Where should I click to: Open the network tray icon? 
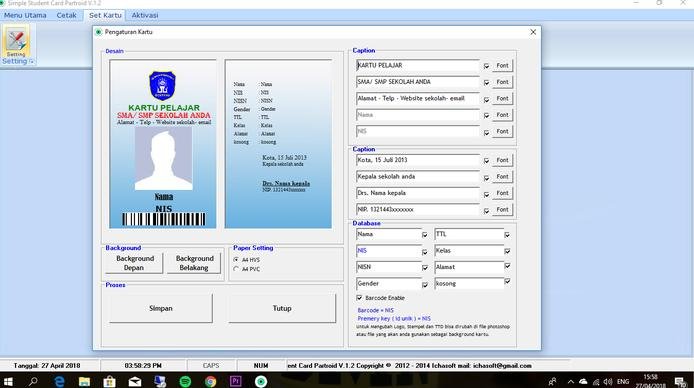click(x=596, y=381)
